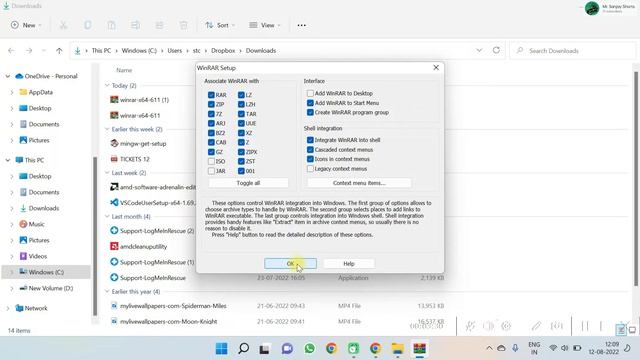Refresh the Downloads folder
The image size is (640, 360).
(496, 50)
